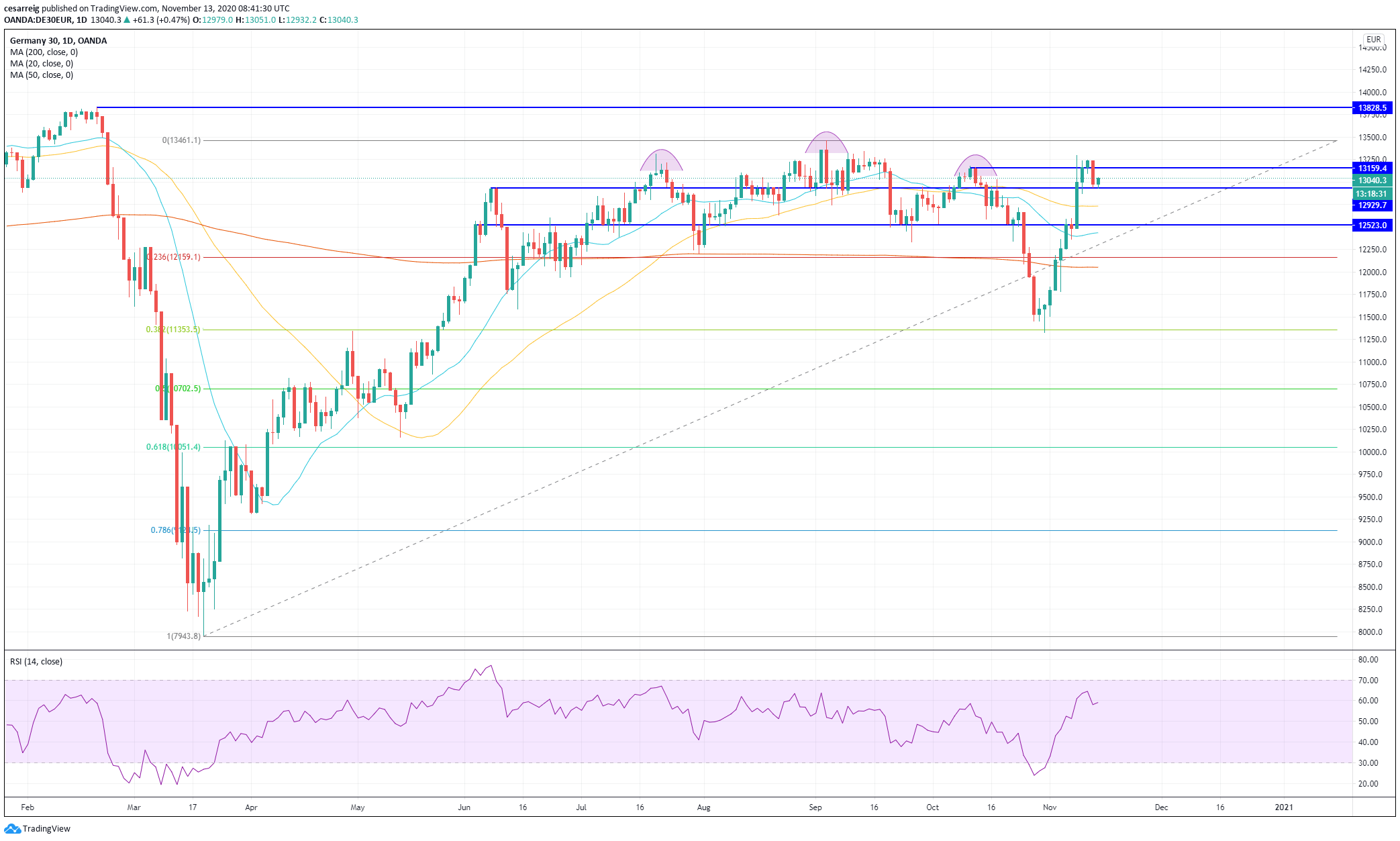
Task: Select the RSI (14, close) indicator legend
Action: pos(36,662)
